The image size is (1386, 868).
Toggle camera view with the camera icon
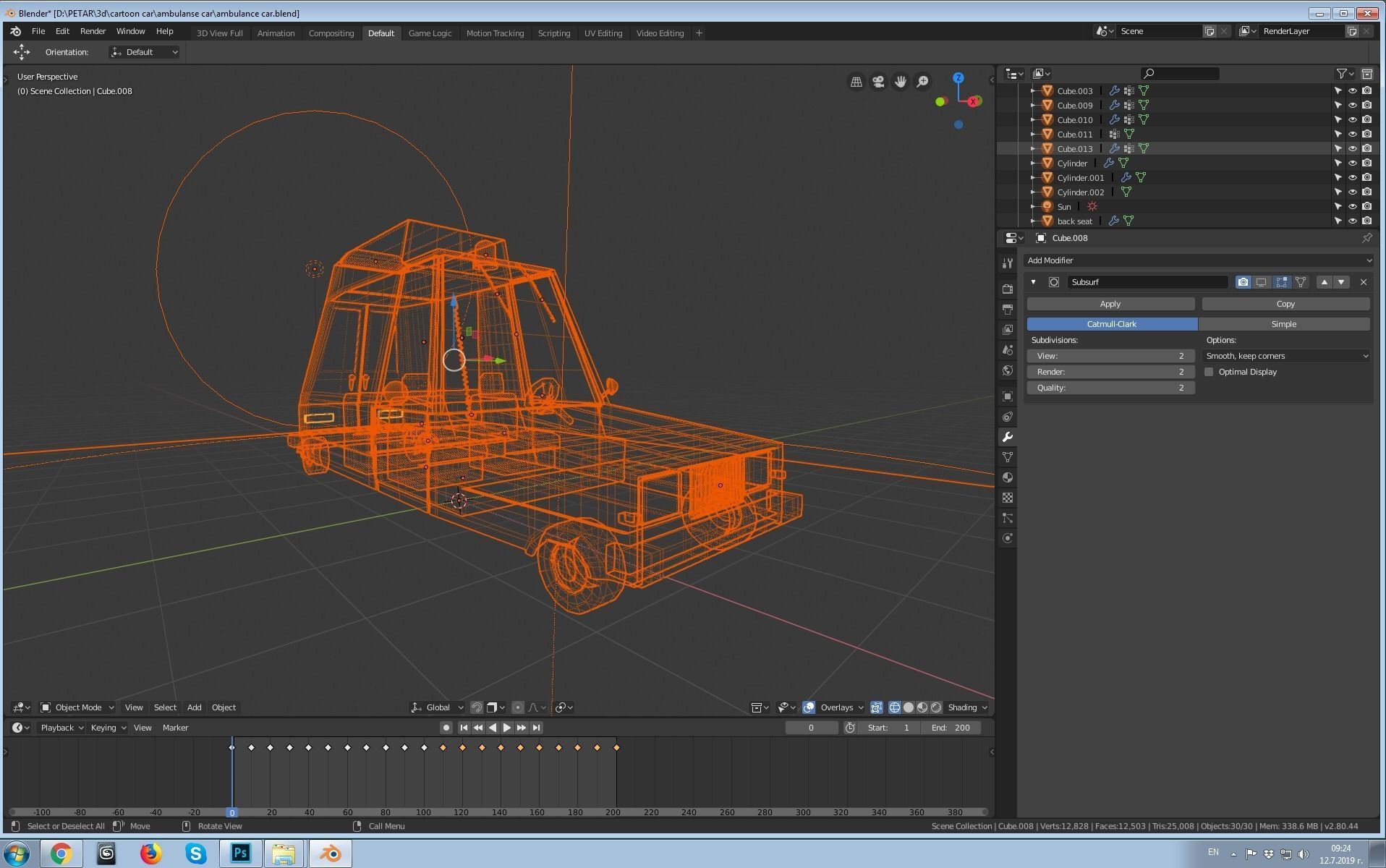tap(878, 82)
